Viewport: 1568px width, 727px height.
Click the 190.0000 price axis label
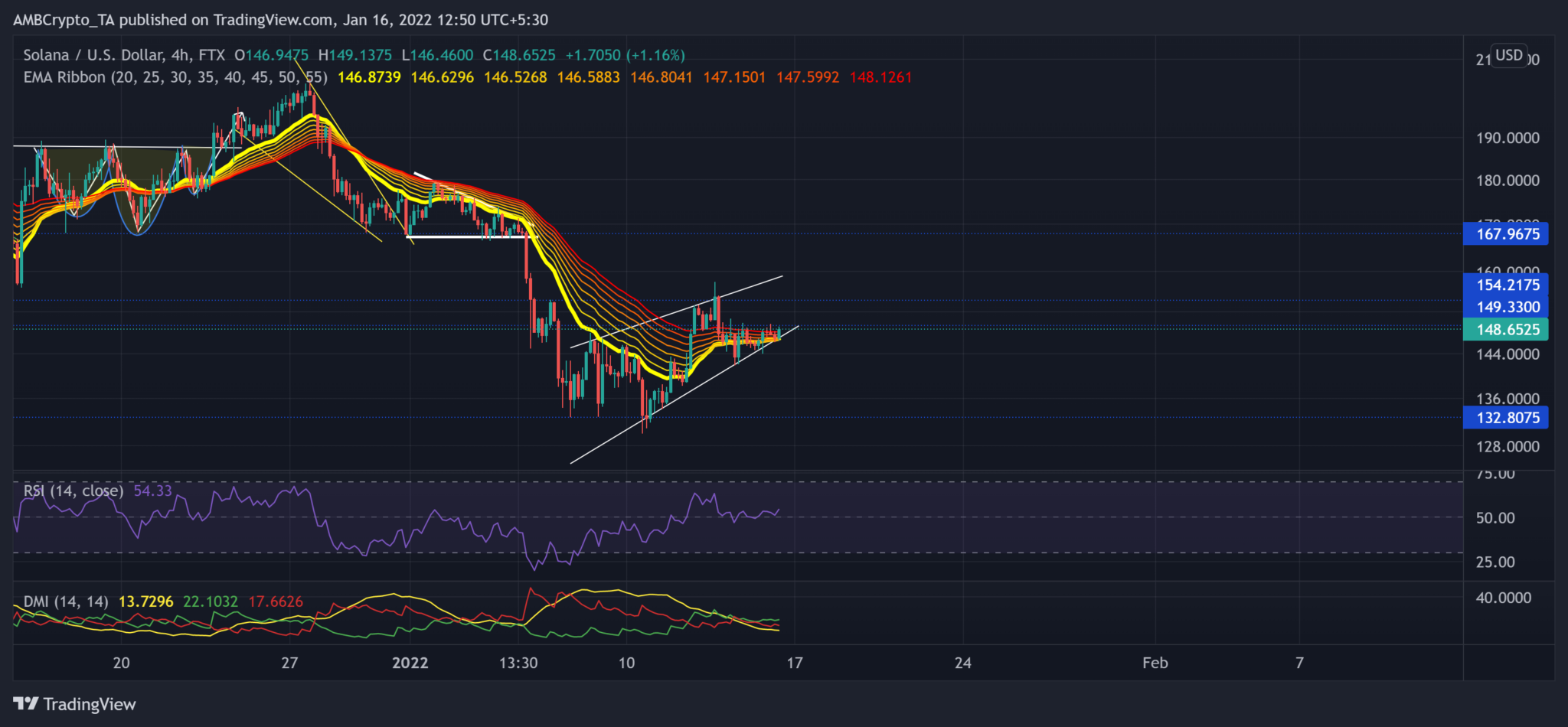tap(1508, 139)
